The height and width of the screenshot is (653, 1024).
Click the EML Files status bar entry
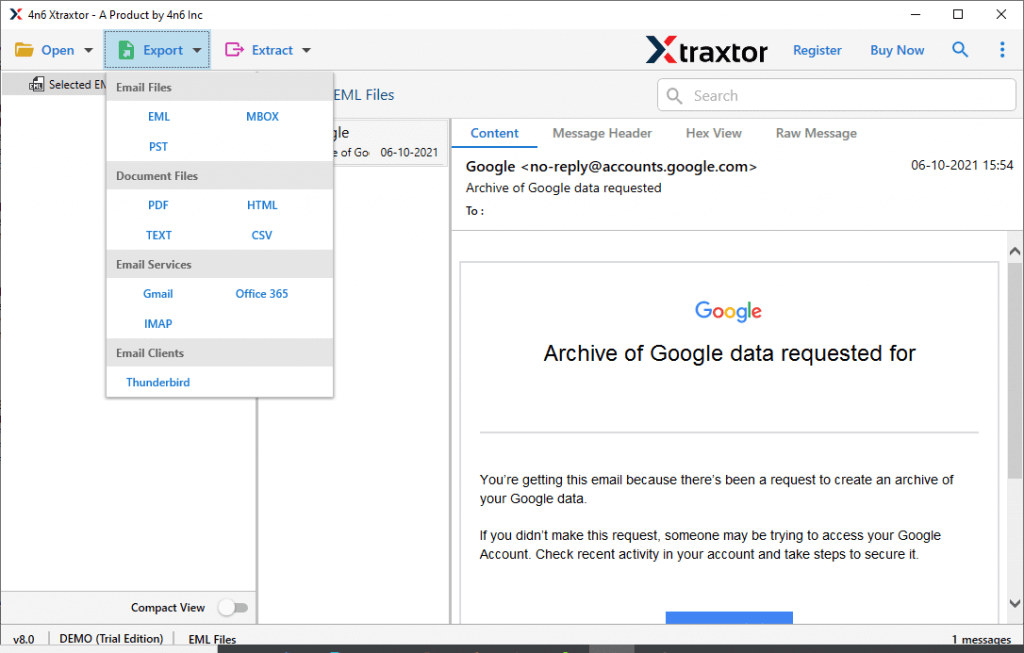tap(212, 639)
